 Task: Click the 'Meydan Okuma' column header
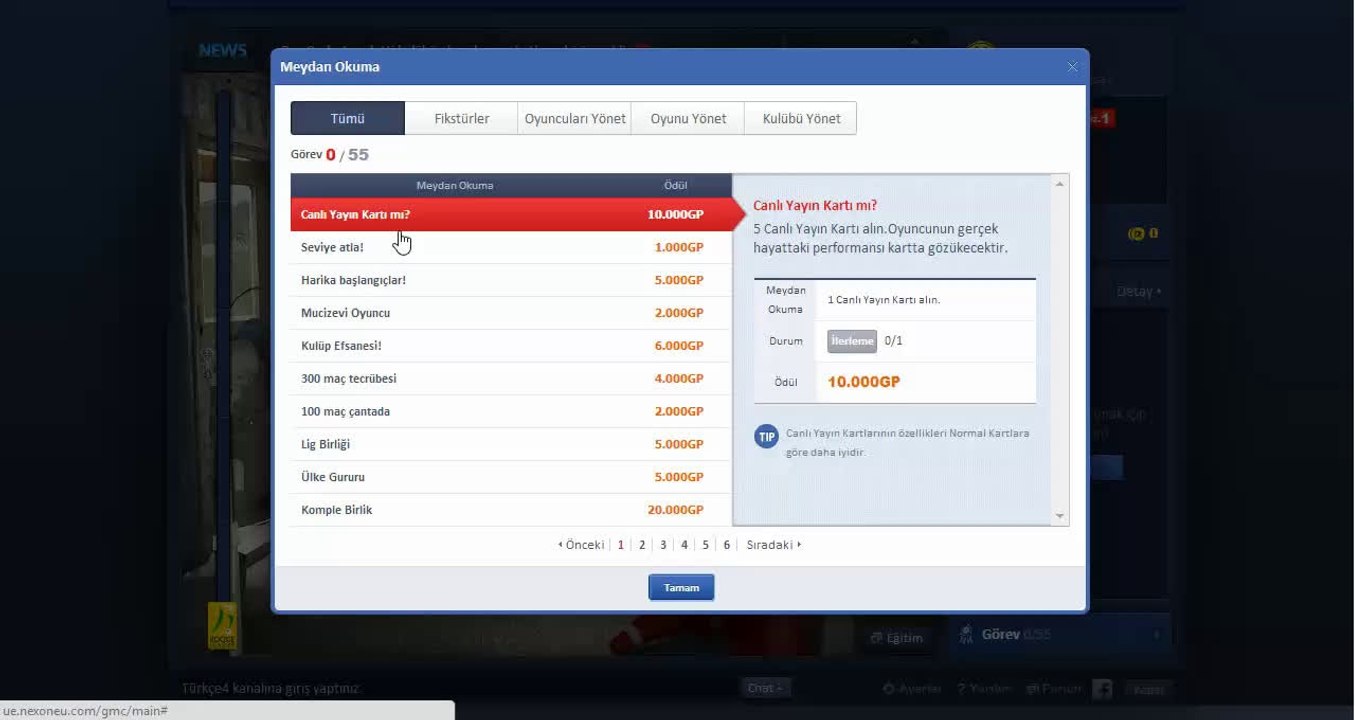(x=455, y=186)
